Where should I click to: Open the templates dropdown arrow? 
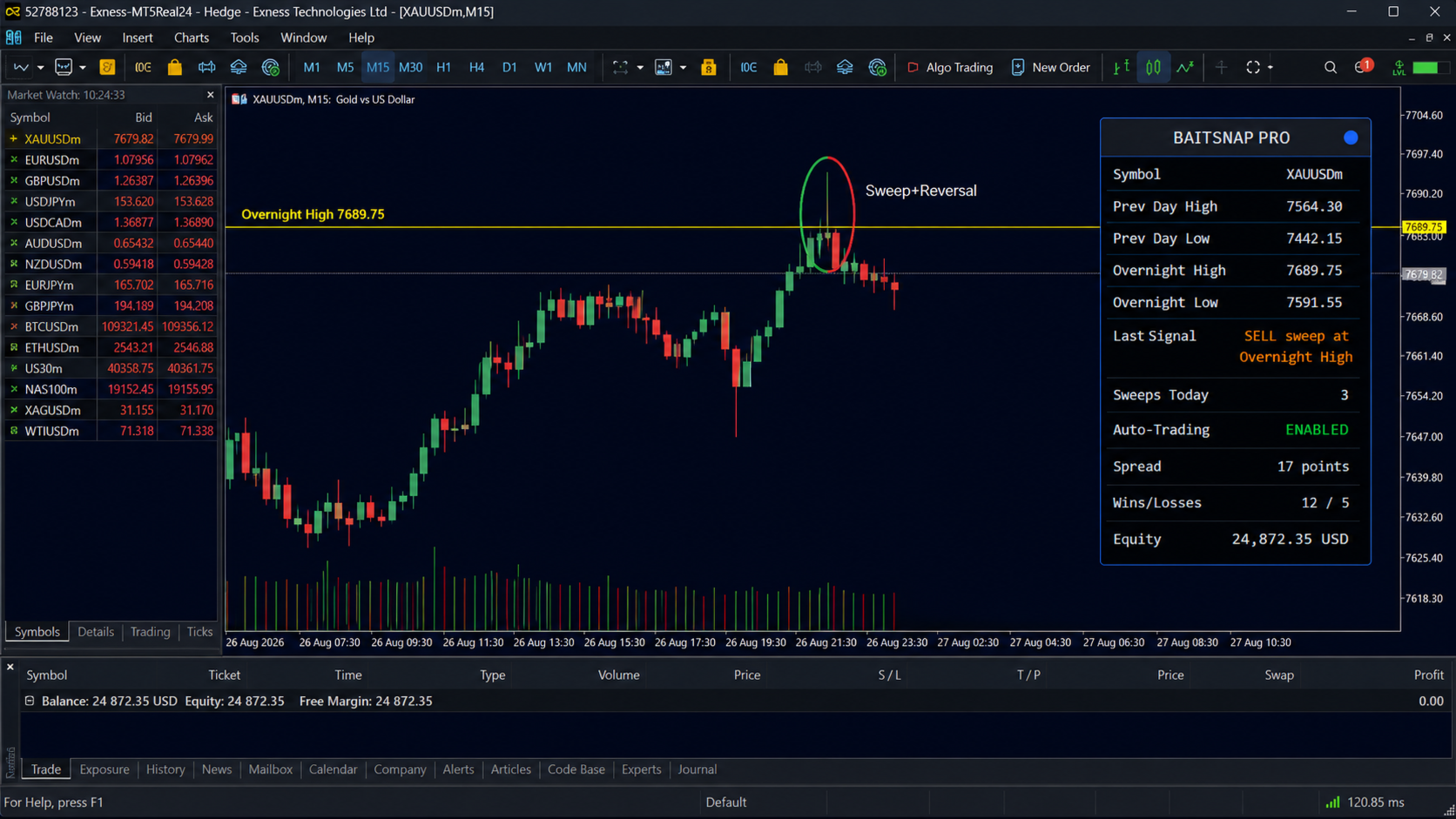click(683, 67)
